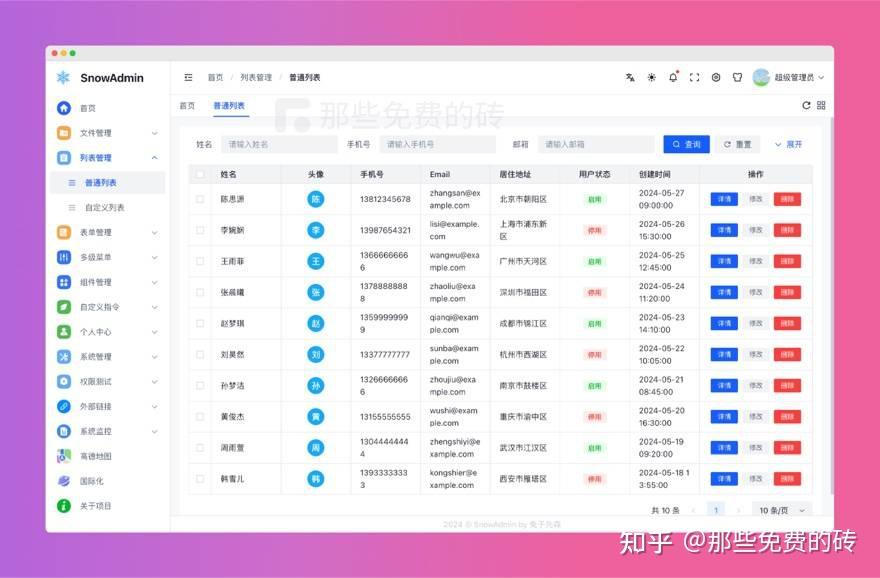The width and height of the screenshot is (880, 578).
Task: Click the refresh icon above the table
Action: pos(806,105)
